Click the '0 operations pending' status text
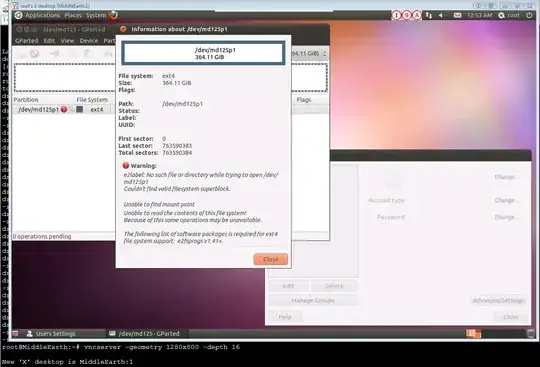This screenshot has height=367, width=540. click(x=42, y=237)
